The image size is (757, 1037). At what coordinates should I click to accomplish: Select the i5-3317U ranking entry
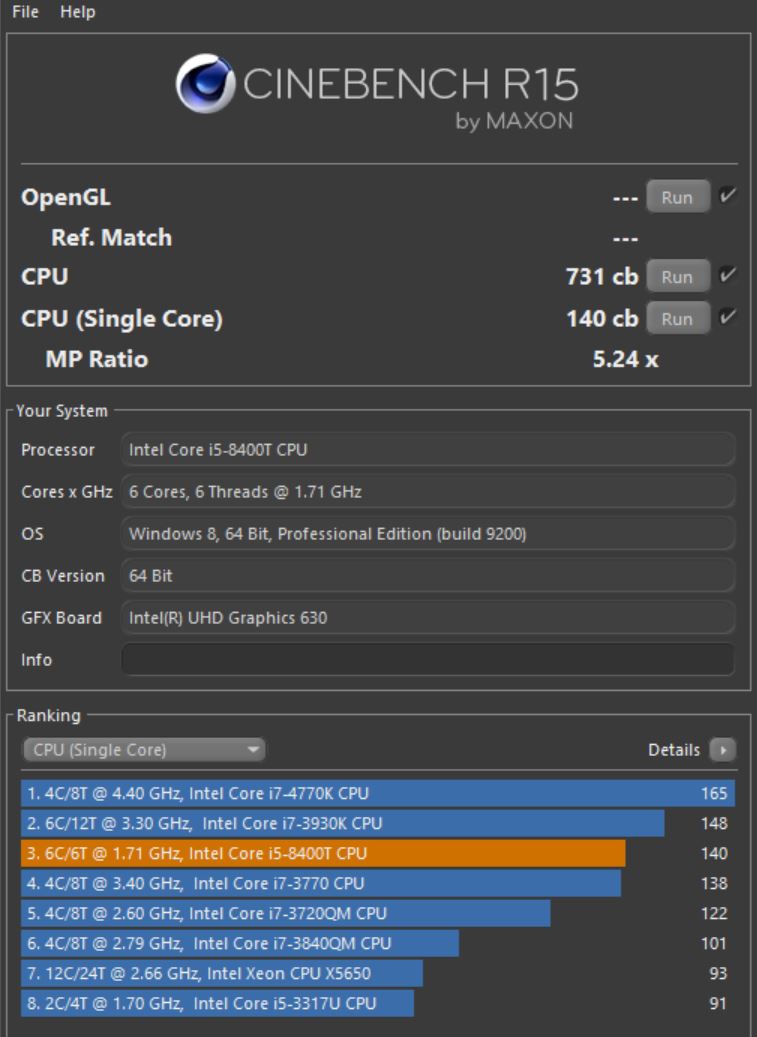217,1003
